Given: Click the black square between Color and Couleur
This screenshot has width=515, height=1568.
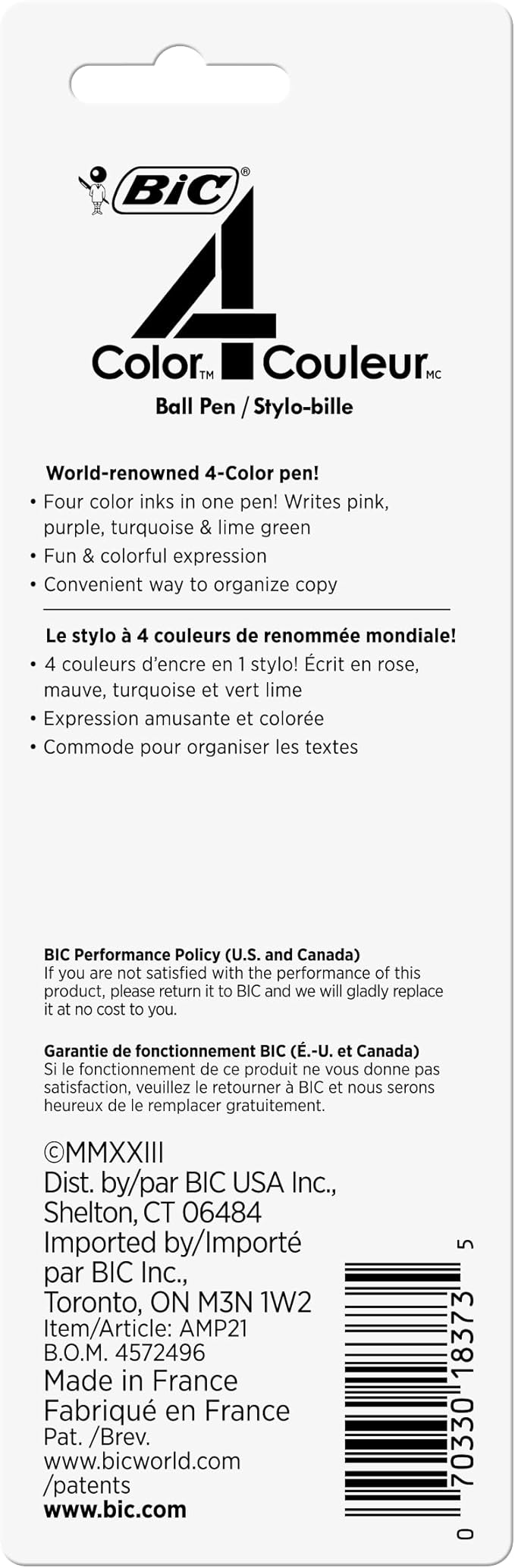Looking at the screenshot, I should click(237, 361).
